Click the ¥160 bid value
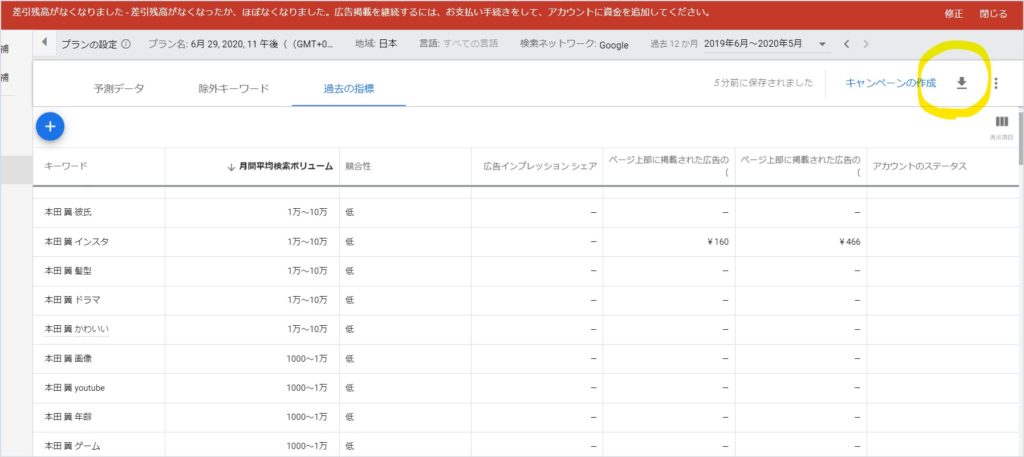 717,242
